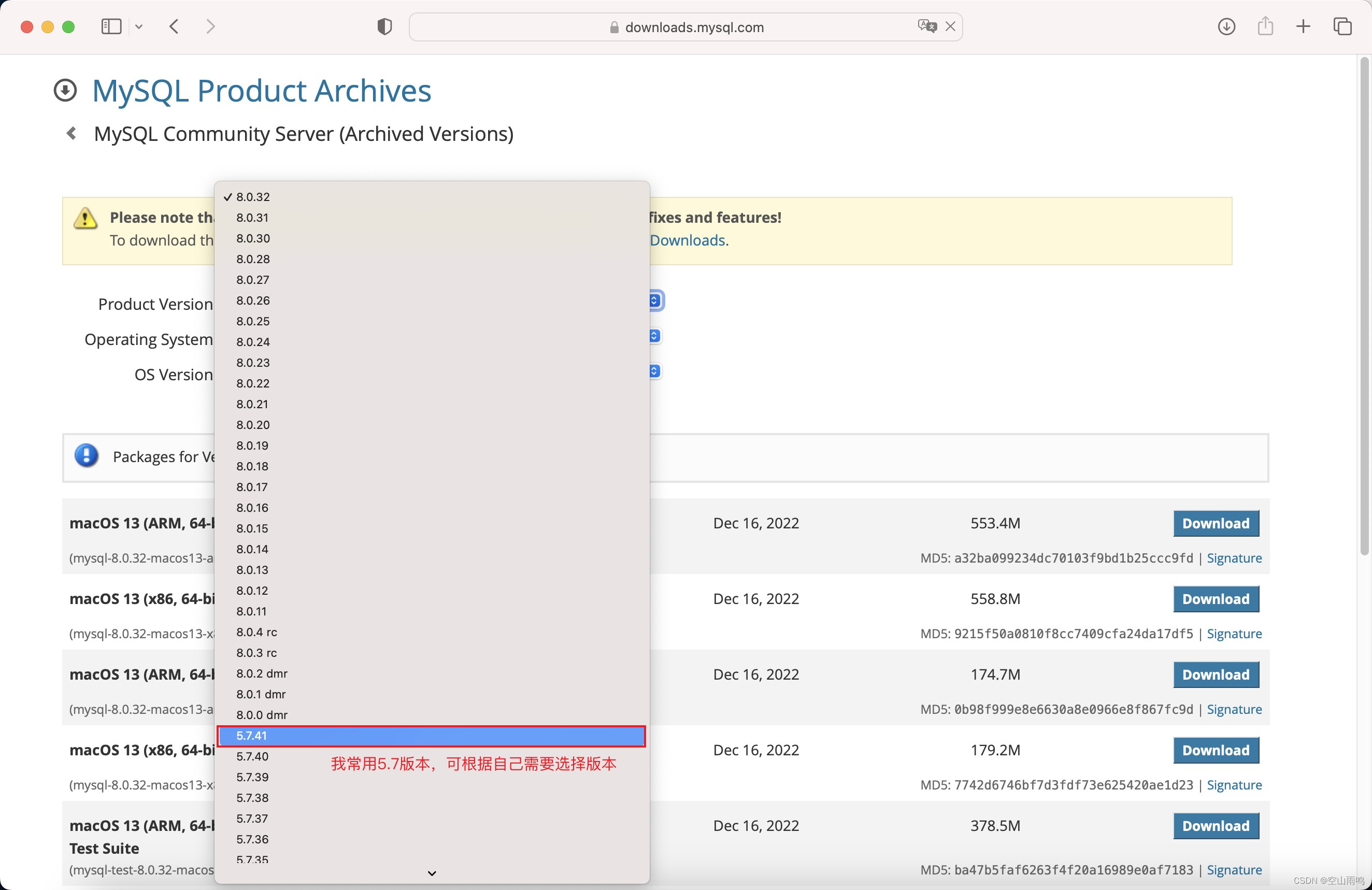The height and width of the screenshot is (890, 1372).
Task: Choose version 8.0.16
Action: click(x=432, y=508)
